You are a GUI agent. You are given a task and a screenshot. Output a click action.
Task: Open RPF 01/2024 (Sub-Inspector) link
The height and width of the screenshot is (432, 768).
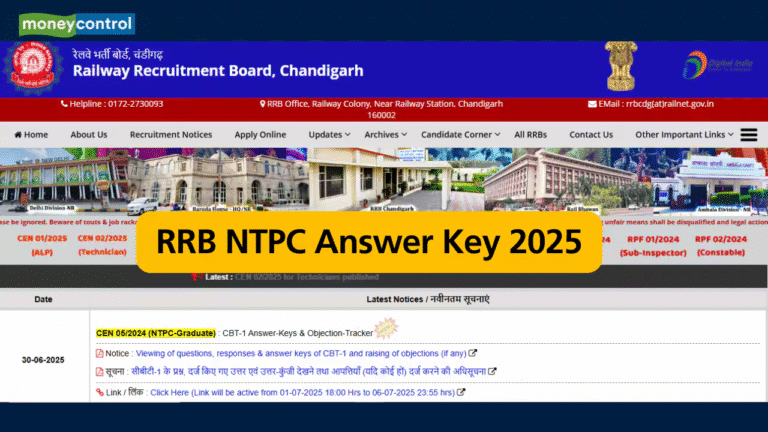coord(653,246)
